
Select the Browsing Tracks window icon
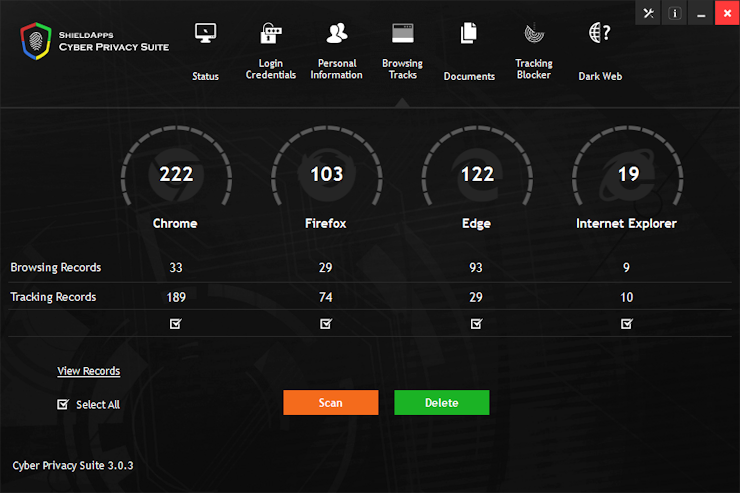point(403,33)
